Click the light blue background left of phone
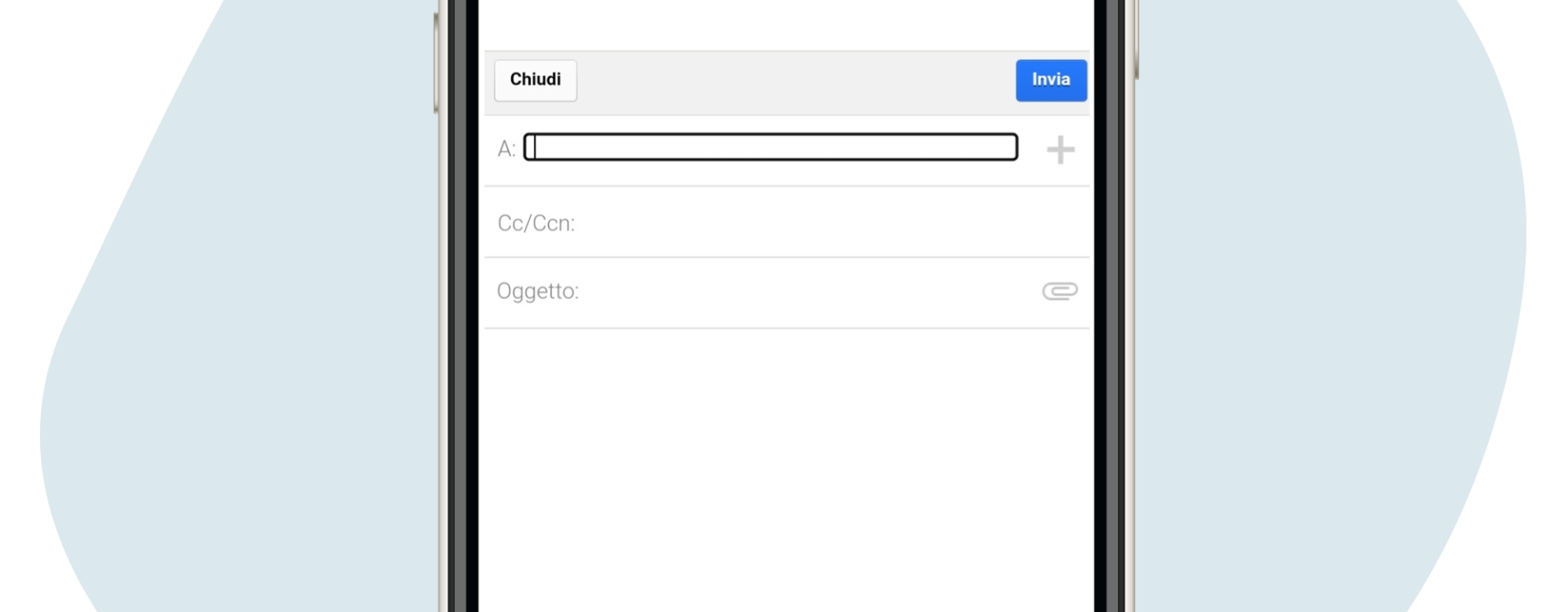Viewport: 1568px width, 612px height. point(245,326)
